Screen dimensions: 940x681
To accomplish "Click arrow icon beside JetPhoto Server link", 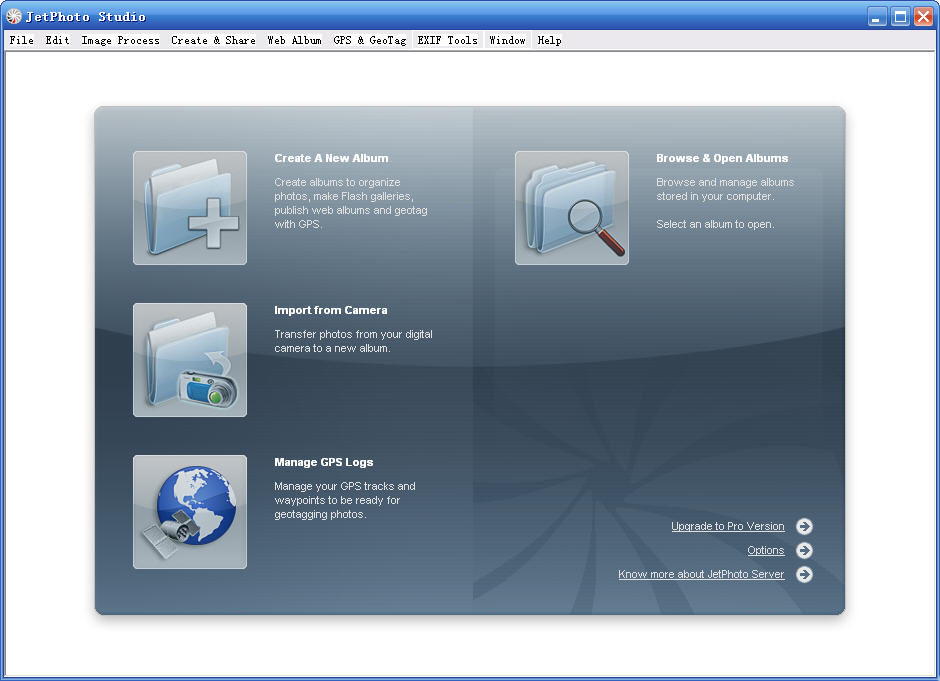I will 804,575.
